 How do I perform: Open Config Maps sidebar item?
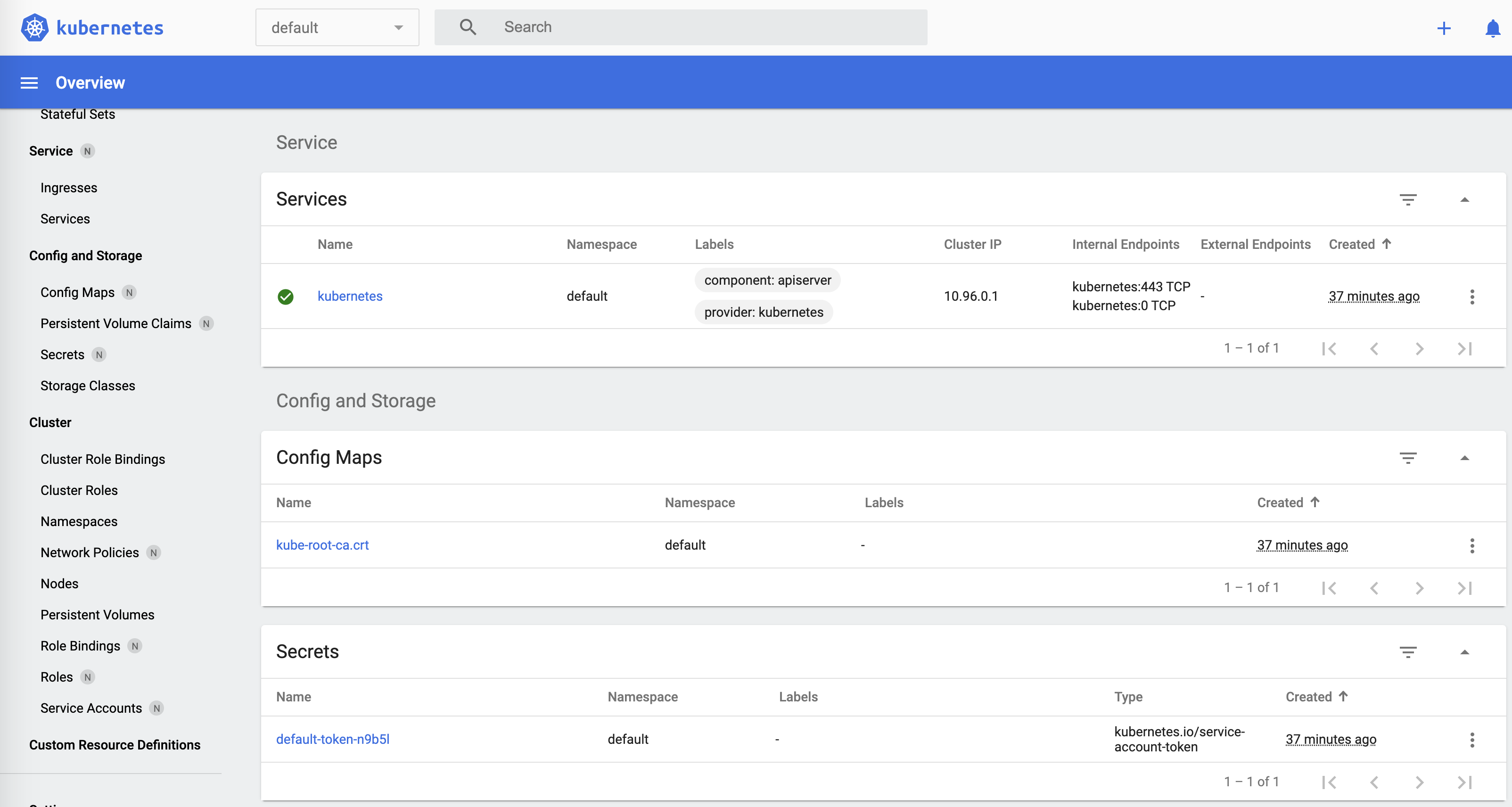tap(77, 292)
